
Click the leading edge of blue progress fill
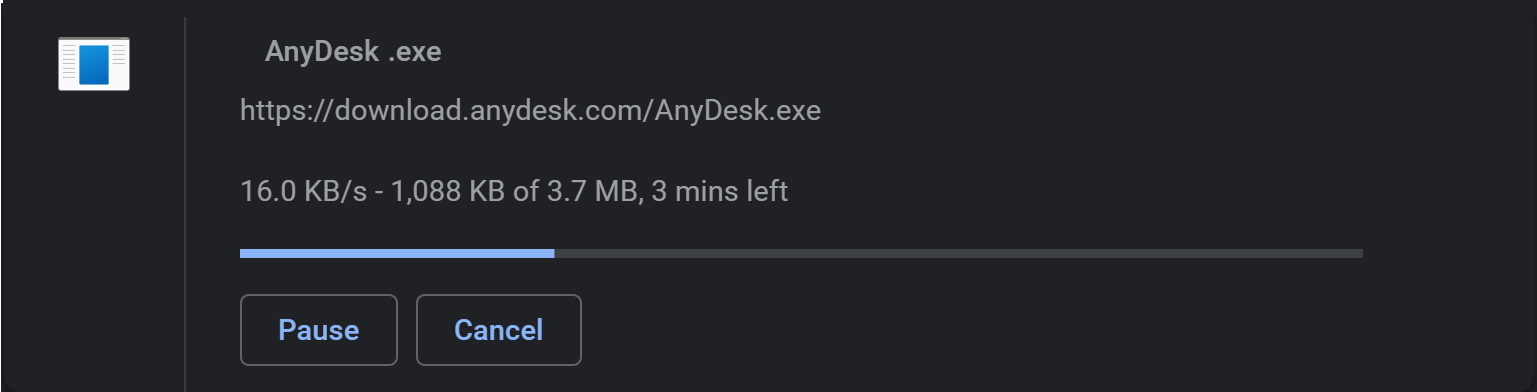(x=553, y=254)
